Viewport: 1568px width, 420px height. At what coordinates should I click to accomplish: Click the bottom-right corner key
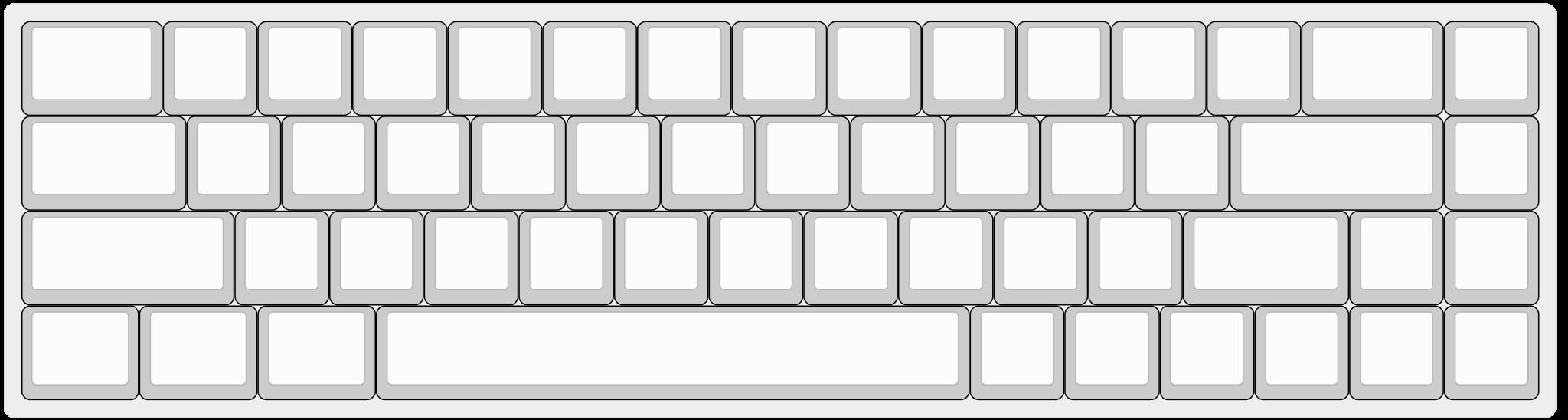click(x=1491, y=353)
